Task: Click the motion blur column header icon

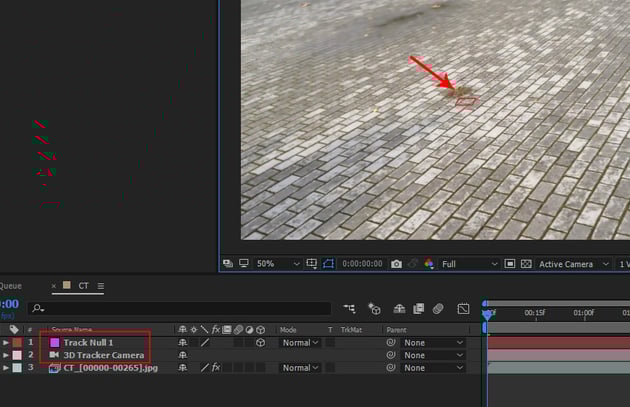Action: pyautogui.click(x=238, y=330)
